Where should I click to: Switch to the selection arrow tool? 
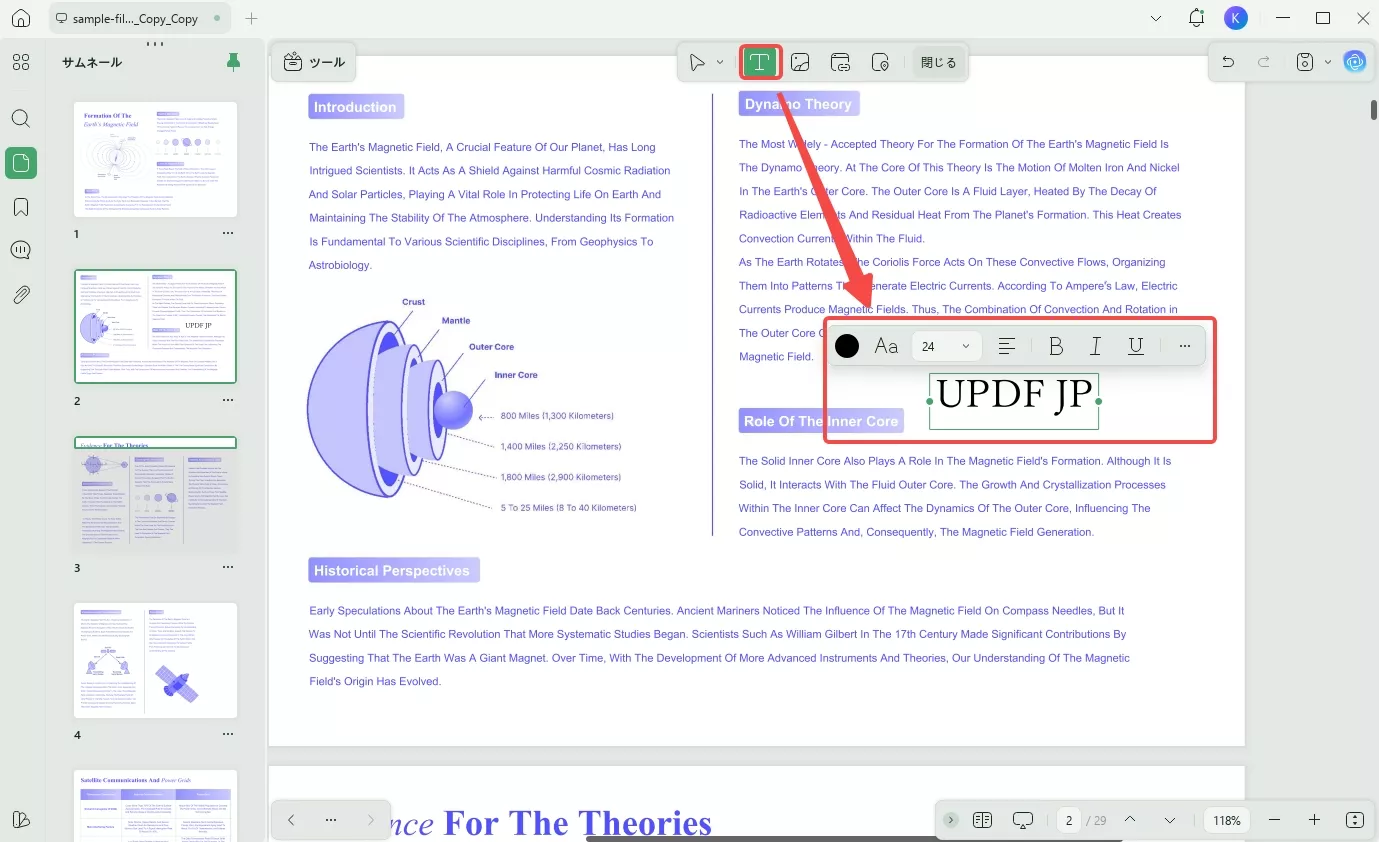coord(697,61)
